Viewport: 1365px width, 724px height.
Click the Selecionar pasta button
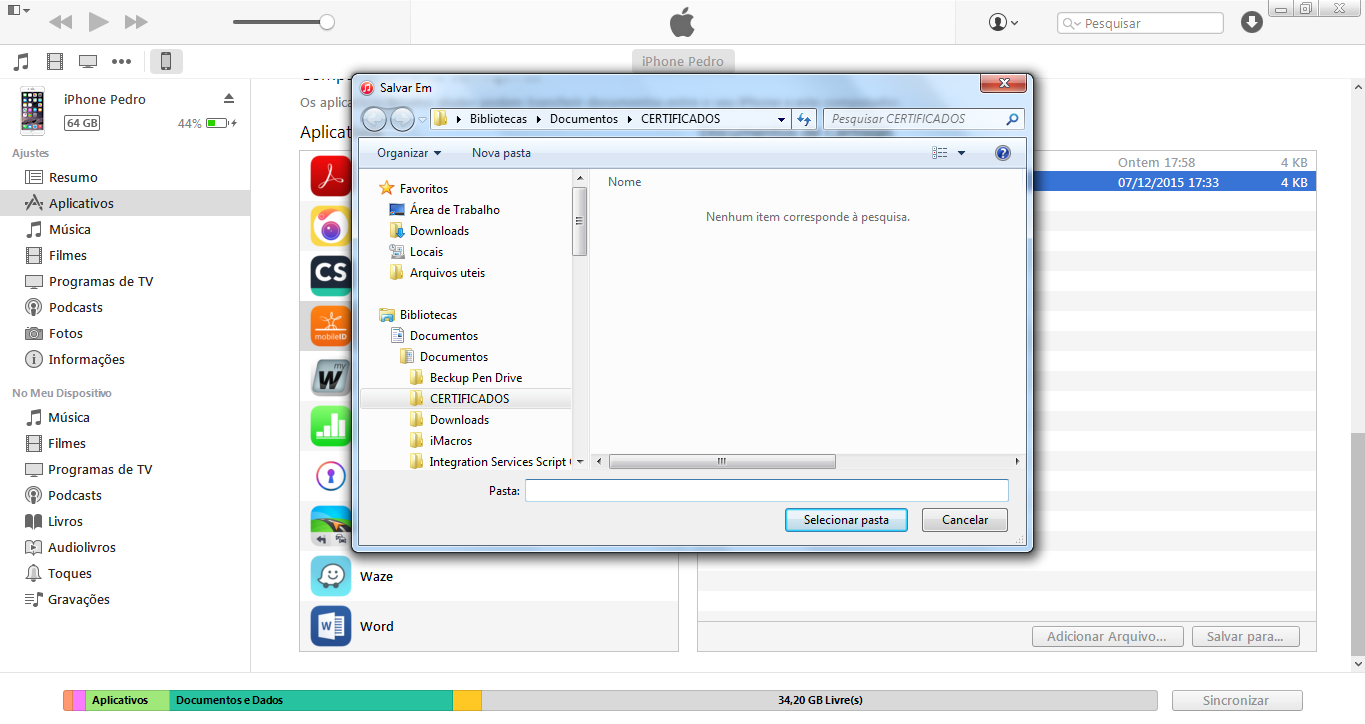click(x=846, y=520)
